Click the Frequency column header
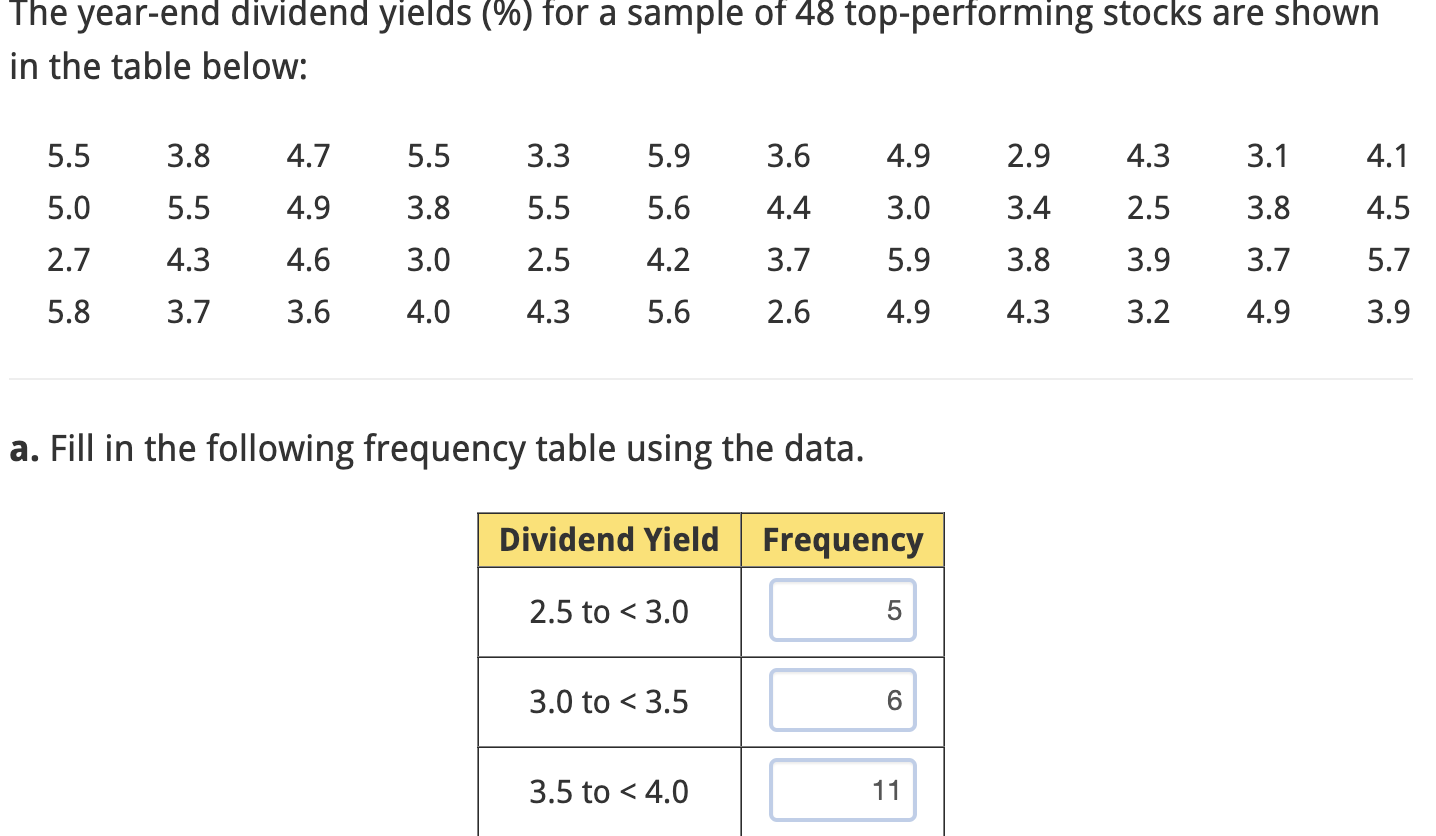This screenshot has width=1436, height=836. tap(842, 539)
